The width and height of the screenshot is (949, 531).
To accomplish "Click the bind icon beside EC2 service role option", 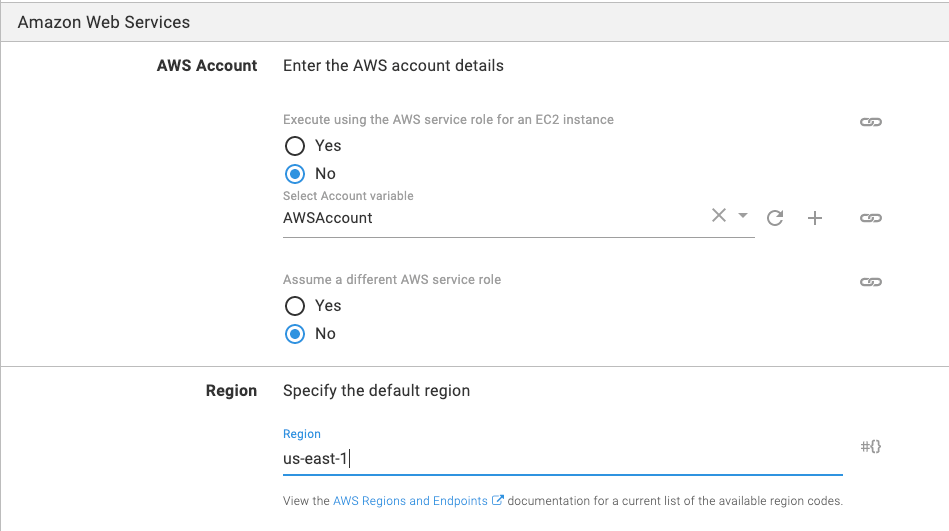I will [870, 122].
